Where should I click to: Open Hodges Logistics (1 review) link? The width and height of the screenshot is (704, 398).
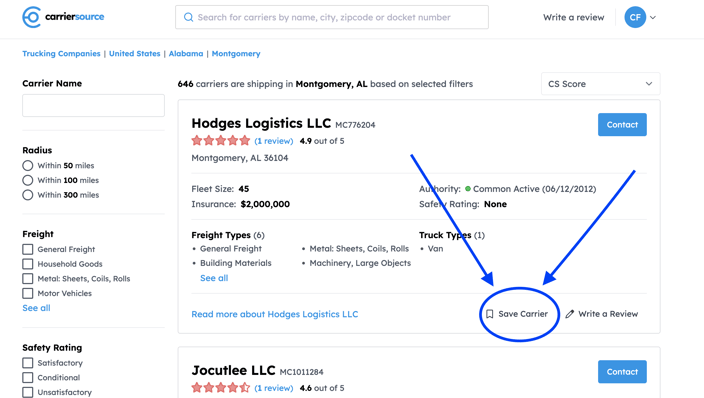click(274, 141)
